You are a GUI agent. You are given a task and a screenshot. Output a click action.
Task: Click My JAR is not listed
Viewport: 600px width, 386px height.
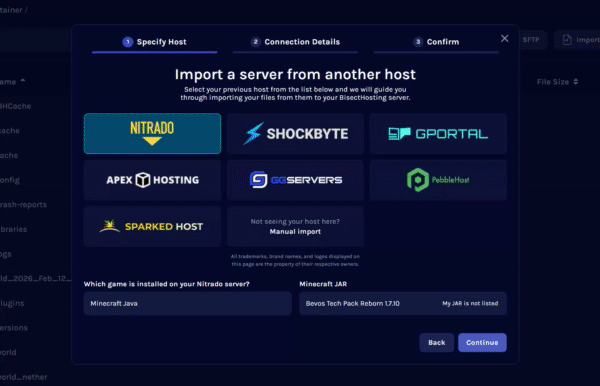(x=470, y=303)
